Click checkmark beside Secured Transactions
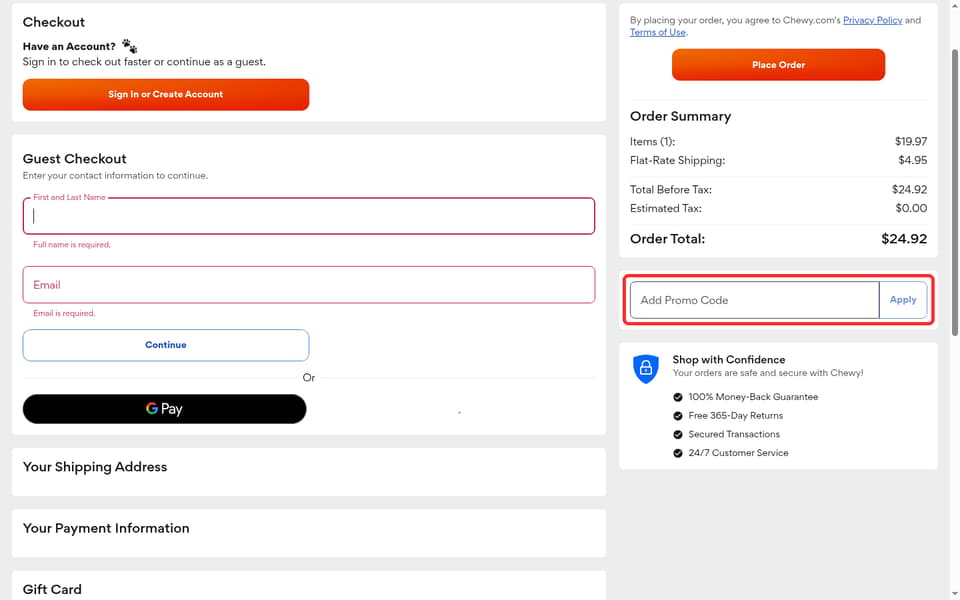 click(x=678, y=435)
